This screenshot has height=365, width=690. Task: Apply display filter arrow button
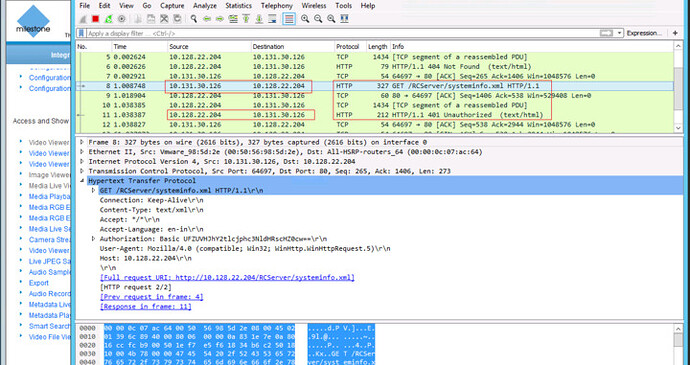point(606,33)
